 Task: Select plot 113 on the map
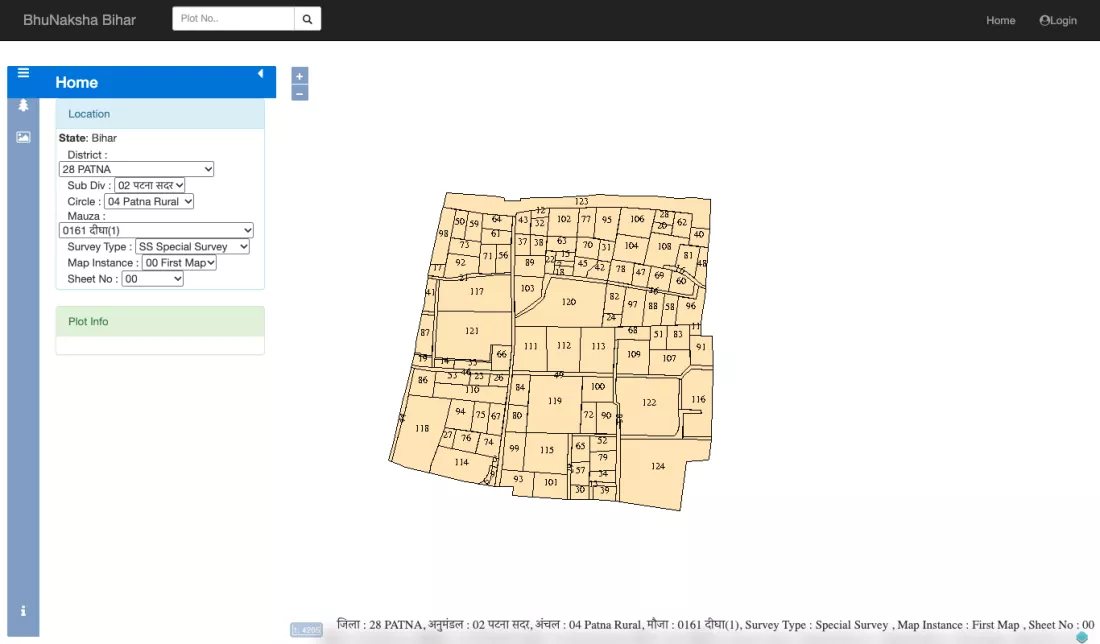pos(598,346)
